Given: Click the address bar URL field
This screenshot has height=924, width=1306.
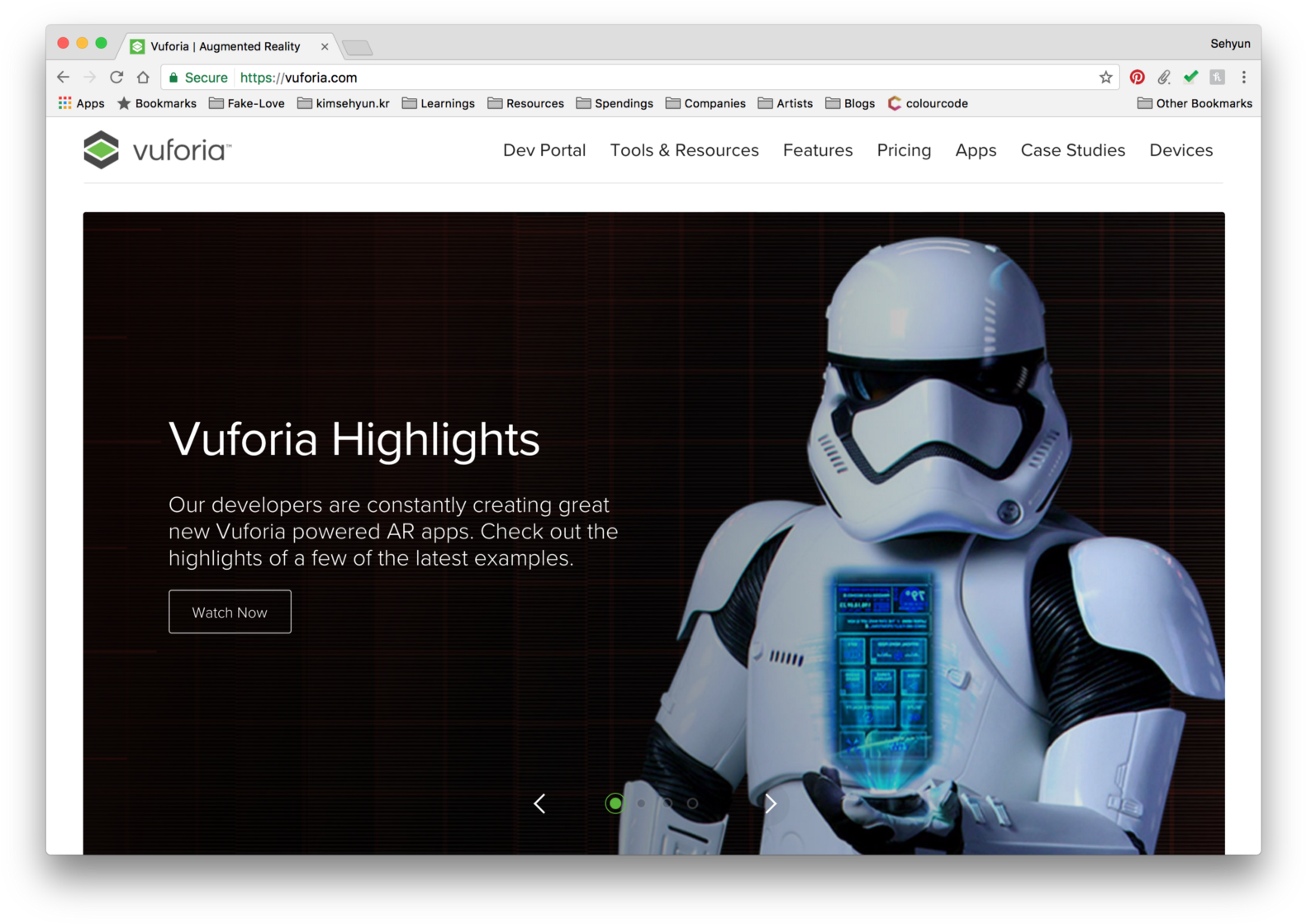Looking at the screenshot, I should [x=578, y=78].
